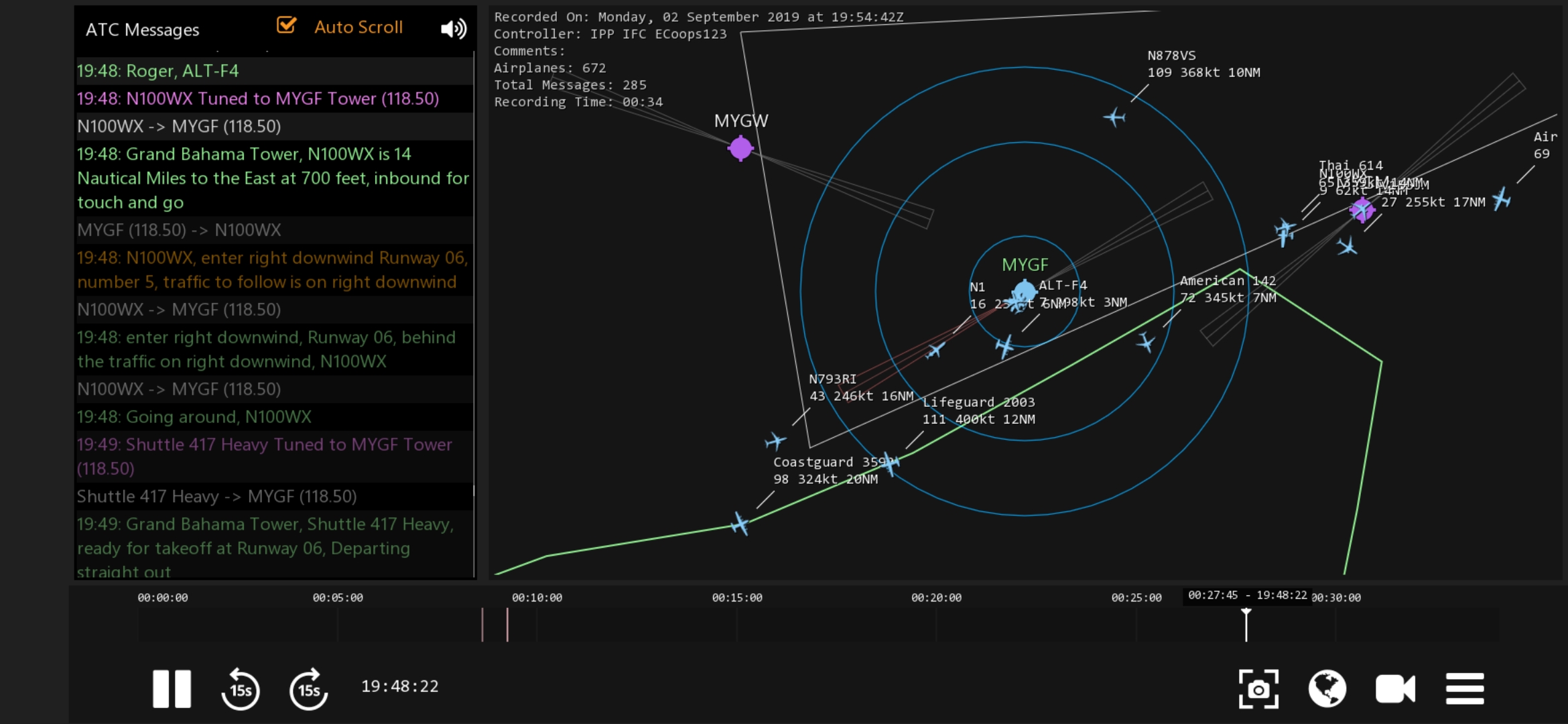1568x724 pixels.
Task: Skip forward 15 seconds
Action: [309, 688]
